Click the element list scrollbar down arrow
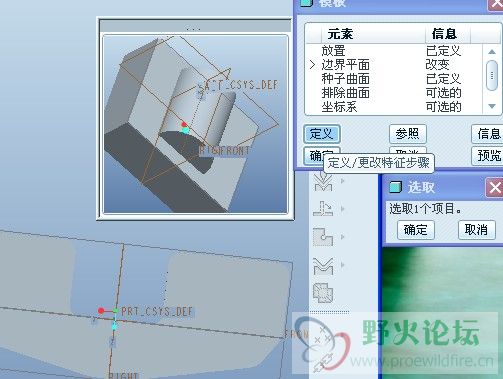 click(492, 106)
